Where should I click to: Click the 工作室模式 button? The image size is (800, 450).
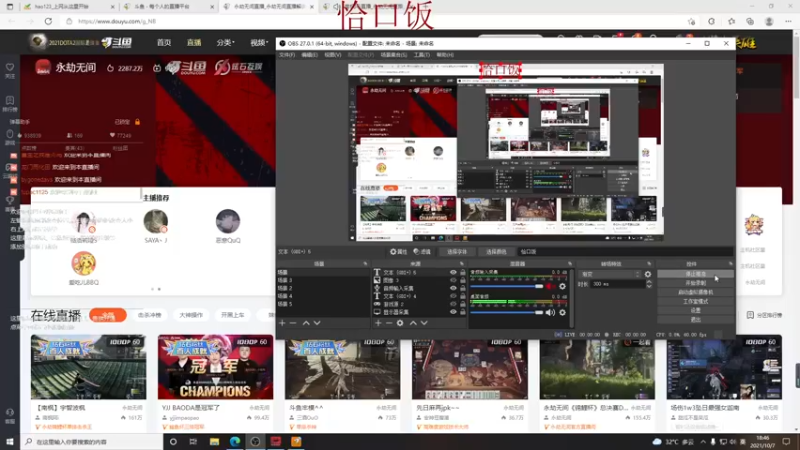point(695,302)
